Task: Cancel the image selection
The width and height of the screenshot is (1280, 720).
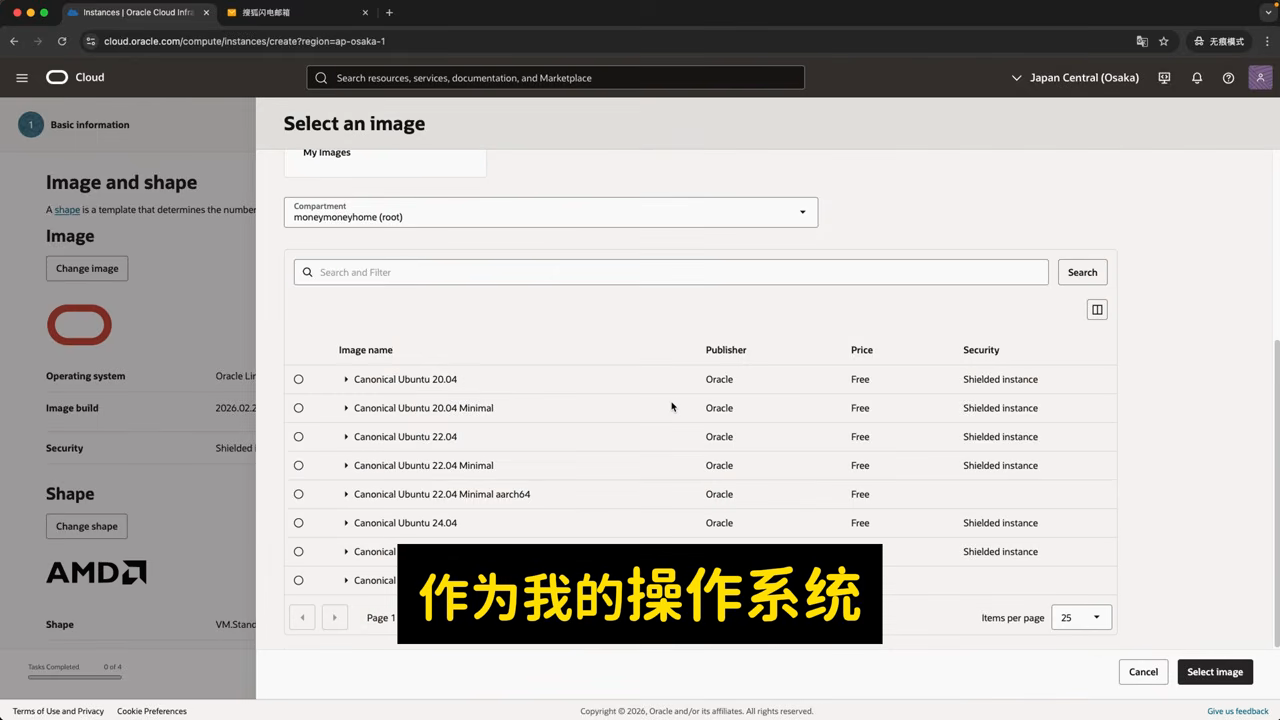Action: 1143,672
